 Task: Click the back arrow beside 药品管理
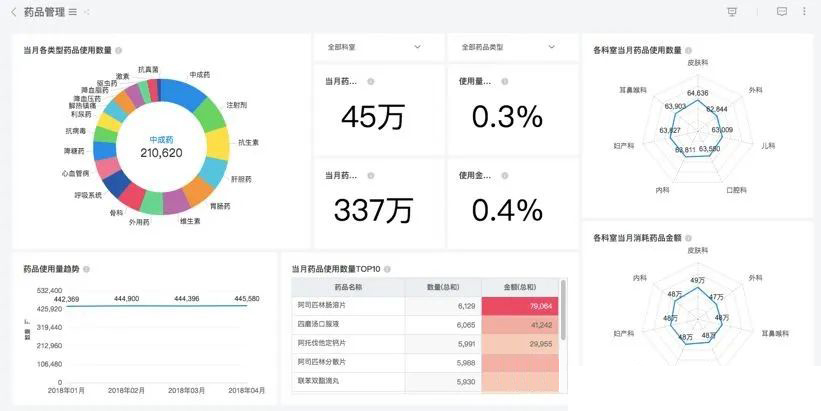coord(13,12)
